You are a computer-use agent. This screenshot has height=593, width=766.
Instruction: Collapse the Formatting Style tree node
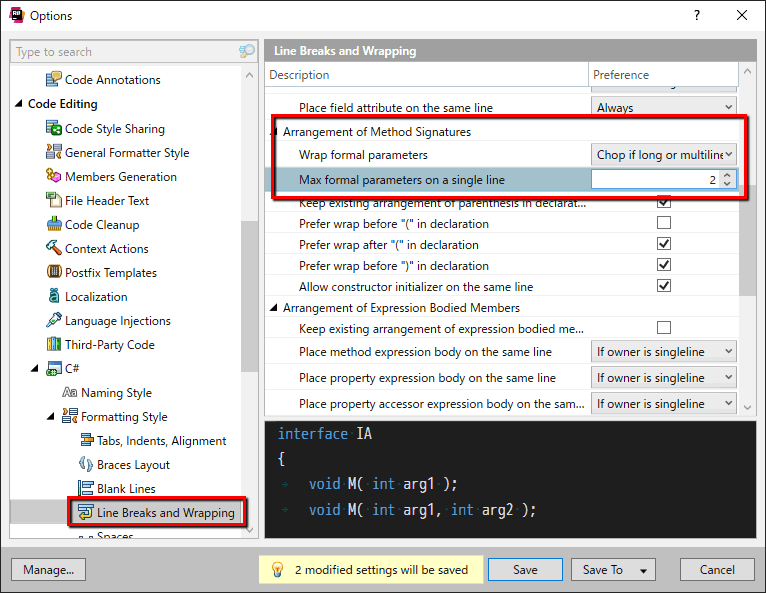pos(51,416)
